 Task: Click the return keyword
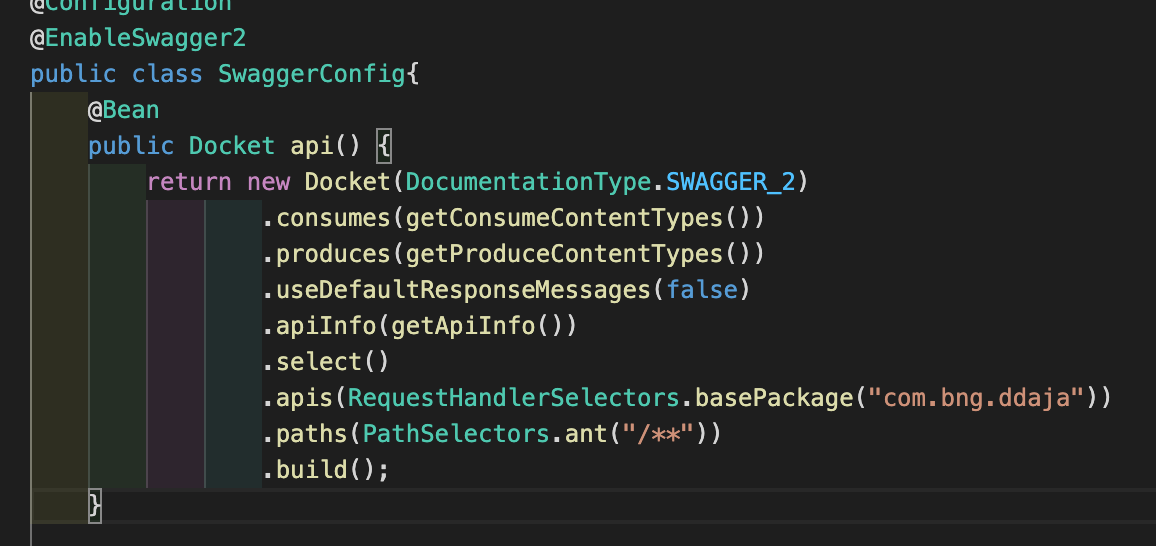click(189, 182)
